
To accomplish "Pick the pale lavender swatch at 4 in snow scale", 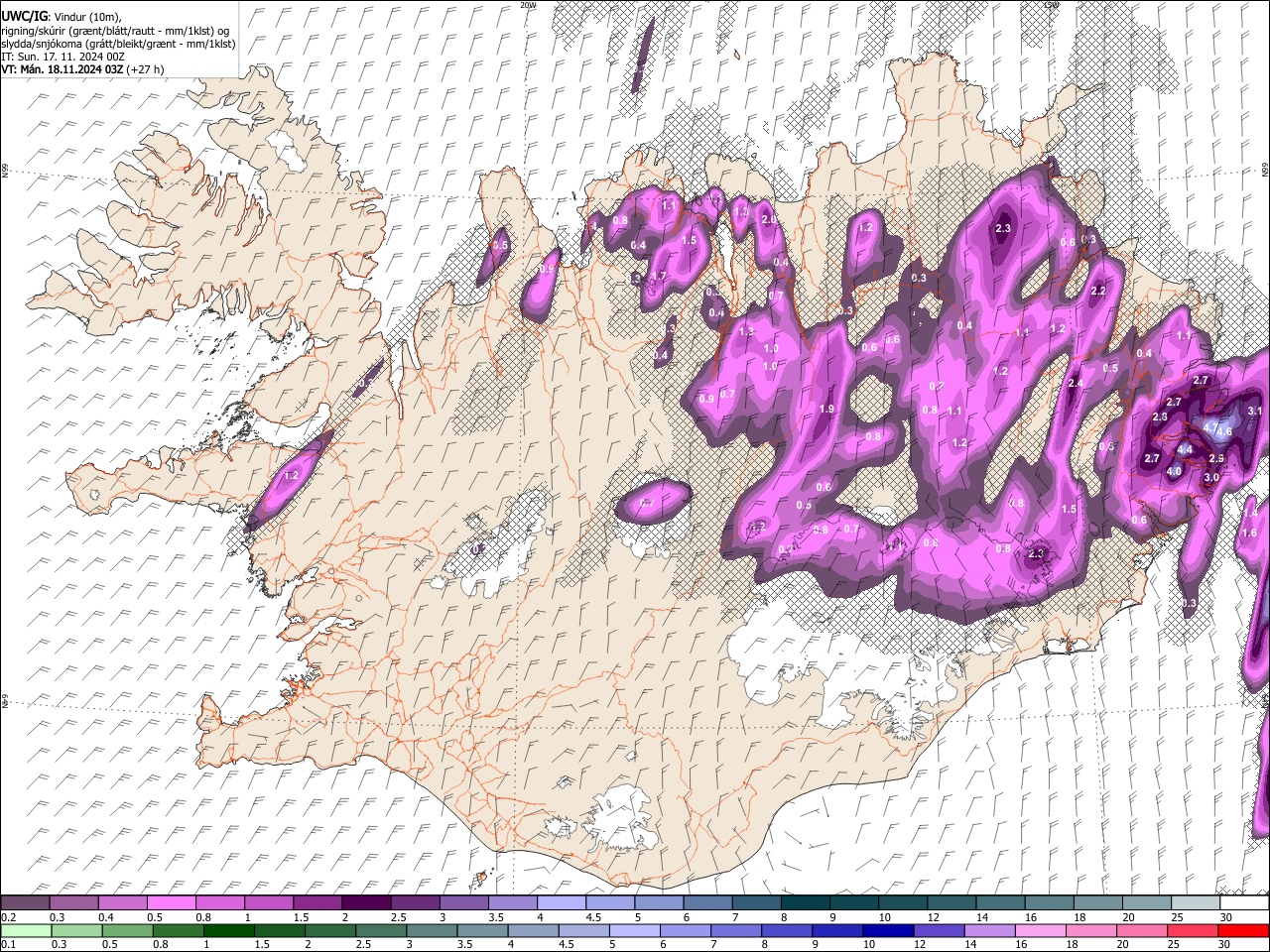I will click(562, 902).
